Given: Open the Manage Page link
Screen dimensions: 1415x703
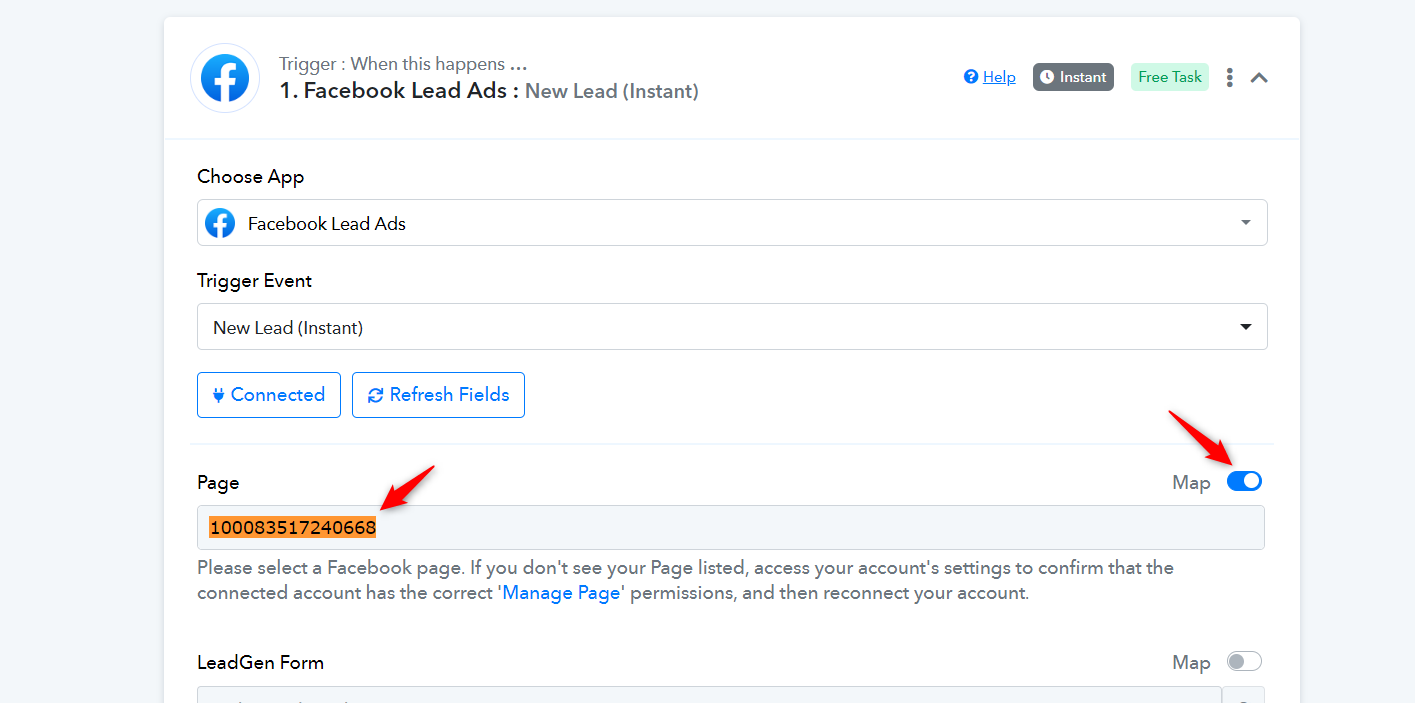Looking at the screenshot, I should pos(562,592).
